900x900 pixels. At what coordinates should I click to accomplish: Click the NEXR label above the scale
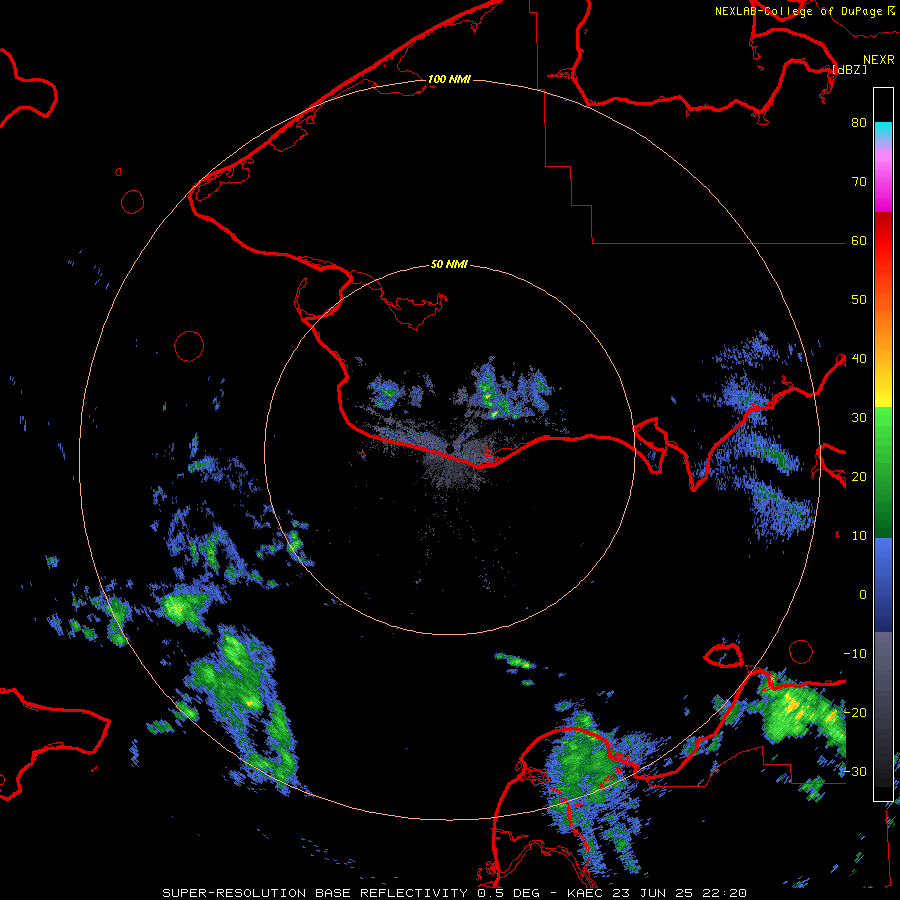tap(879, 60)
